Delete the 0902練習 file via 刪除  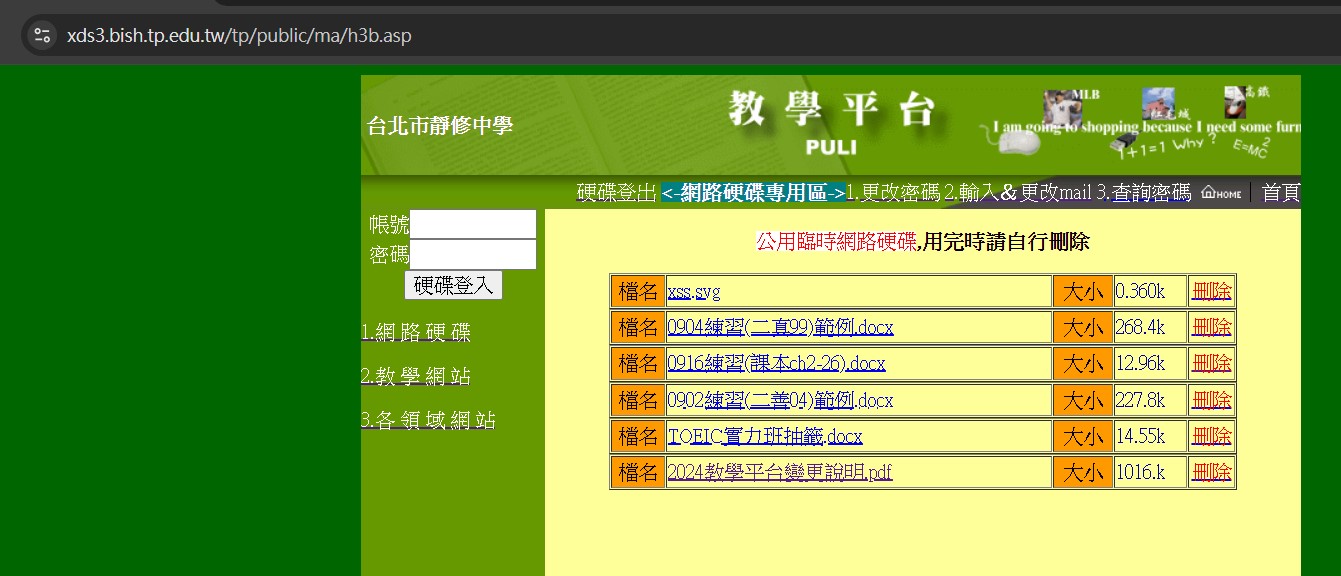[x=1211, y=401]
